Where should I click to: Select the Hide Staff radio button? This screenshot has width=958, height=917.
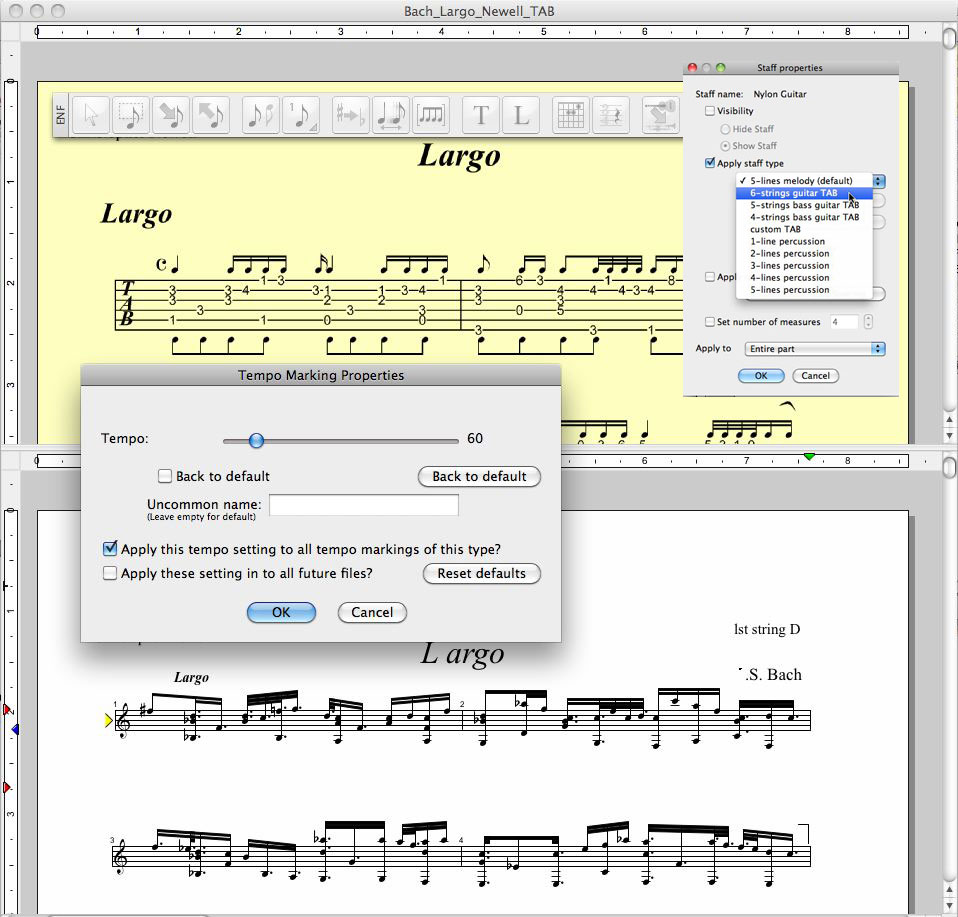point(725,129)
